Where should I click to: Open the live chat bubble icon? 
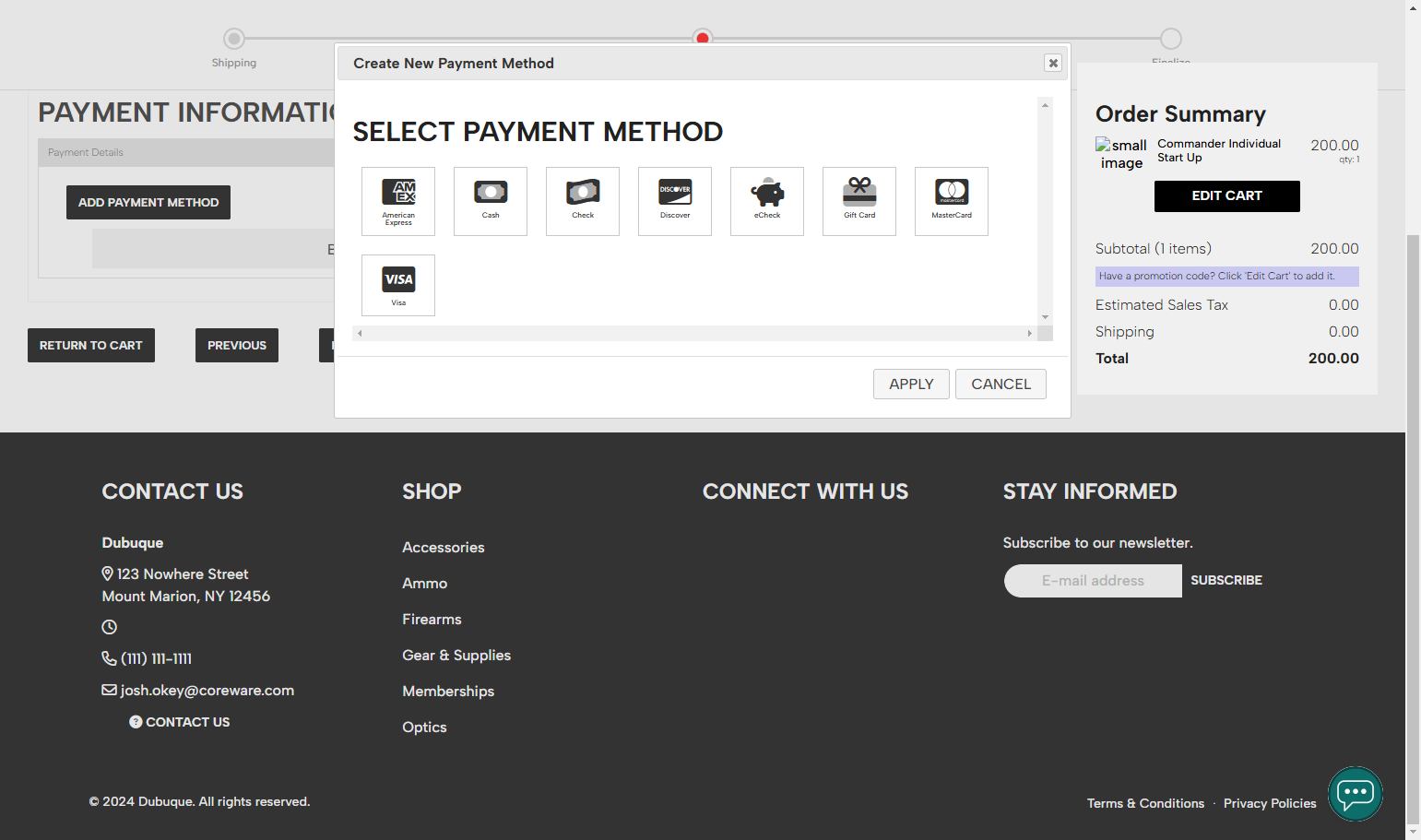[x=1356, y=794]
